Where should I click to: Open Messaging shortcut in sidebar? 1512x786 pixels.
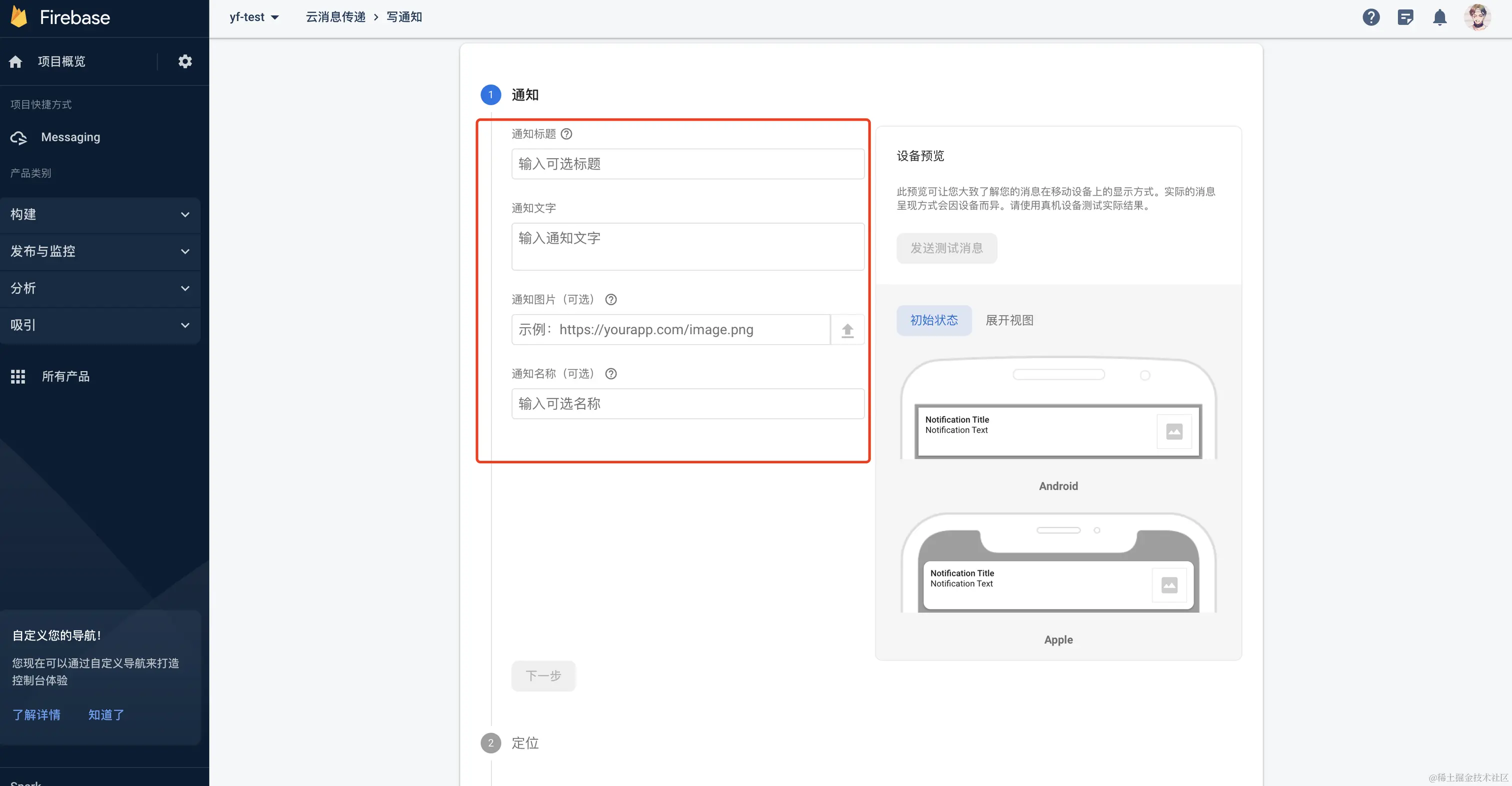click(70, 138)
